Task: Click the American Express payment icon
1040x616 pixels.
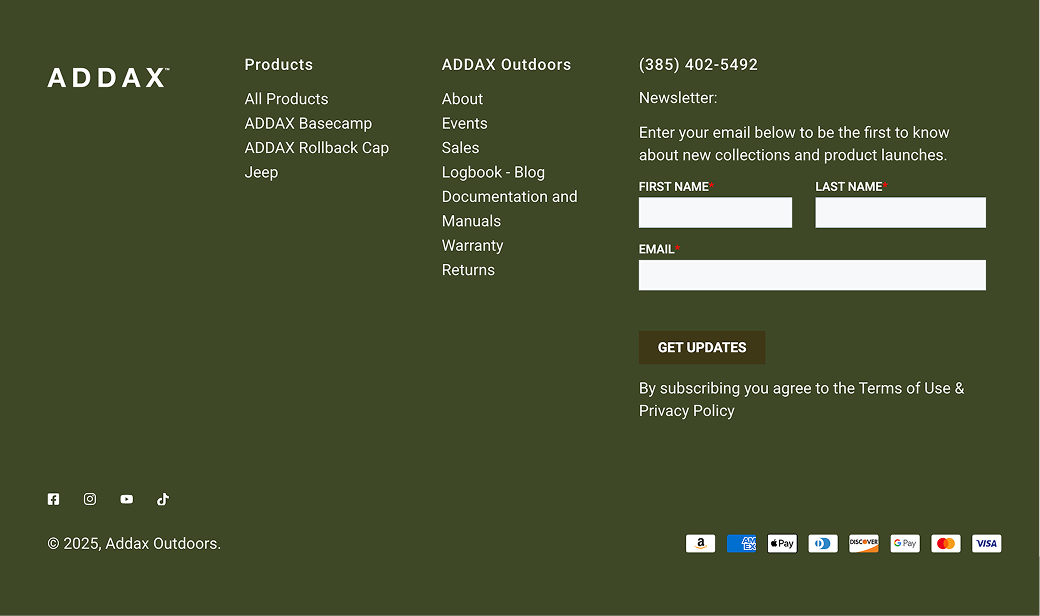Action: [742, 544]
